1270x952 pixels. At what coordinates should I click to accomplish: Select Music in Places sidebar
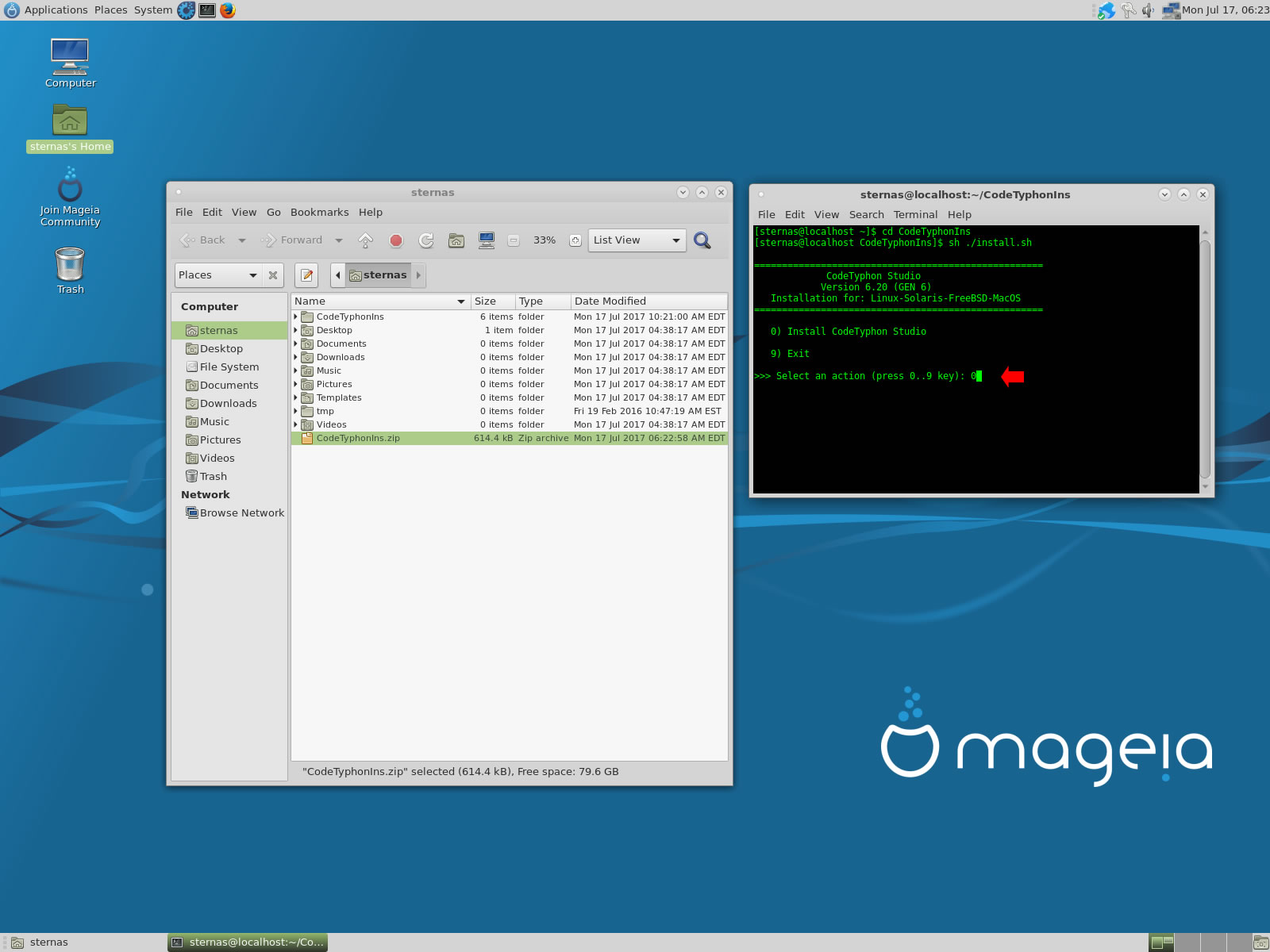pyautogui.click(x=229, y=422)
